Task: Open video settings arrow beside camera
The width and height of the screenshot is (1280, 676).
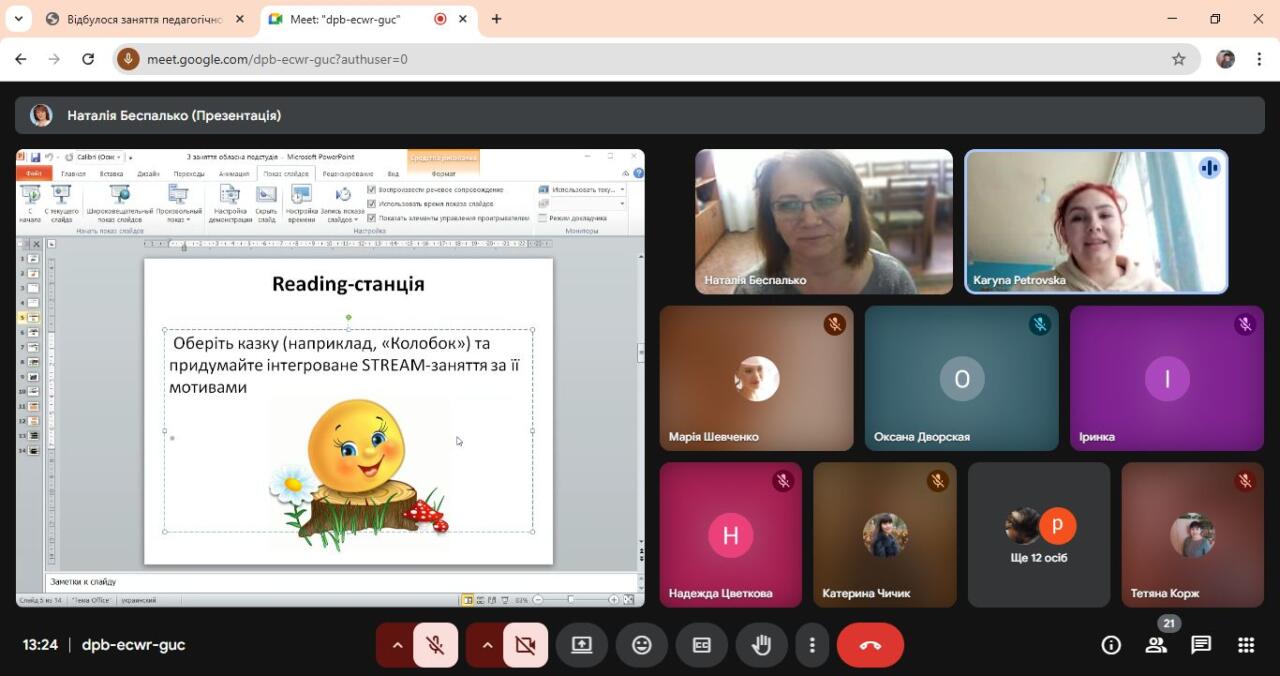Action: 487,645
